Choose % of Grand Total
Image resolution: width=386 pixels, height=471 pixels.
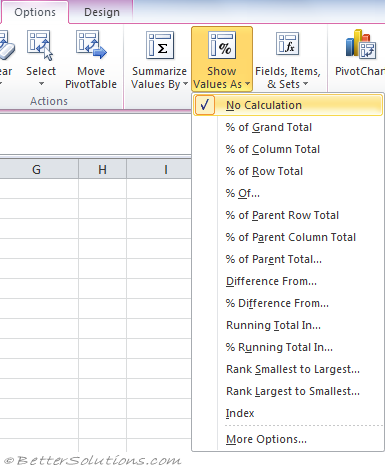[x=288, y=127]
